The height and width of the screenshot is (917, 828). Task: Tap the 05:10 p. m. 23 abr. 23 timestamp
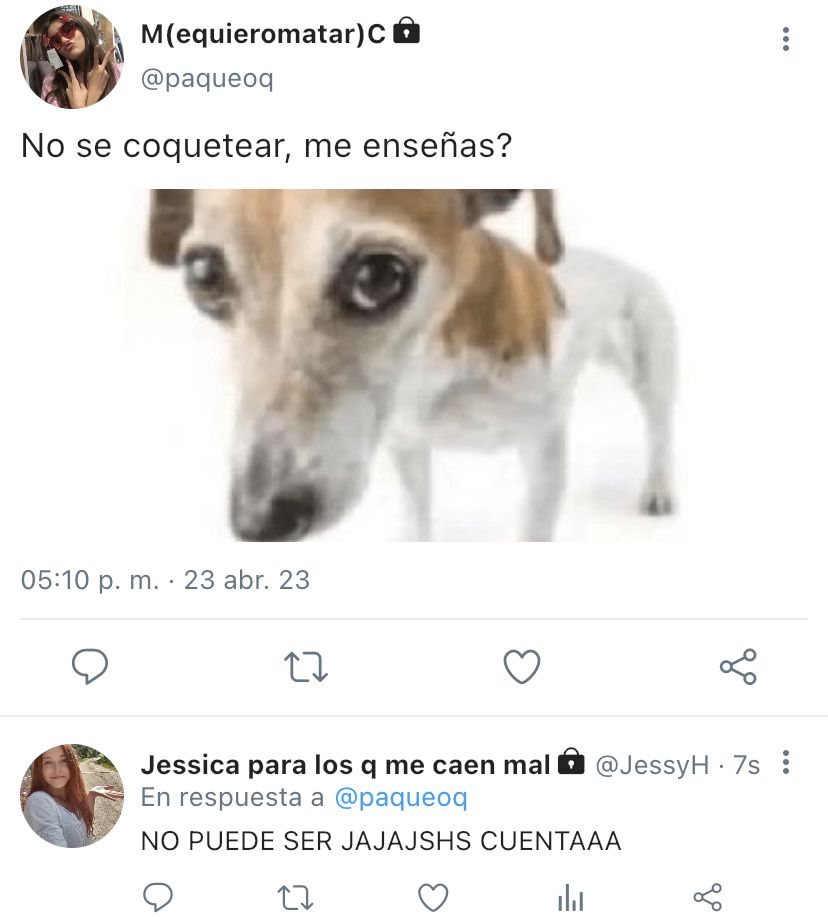(165, 580)
